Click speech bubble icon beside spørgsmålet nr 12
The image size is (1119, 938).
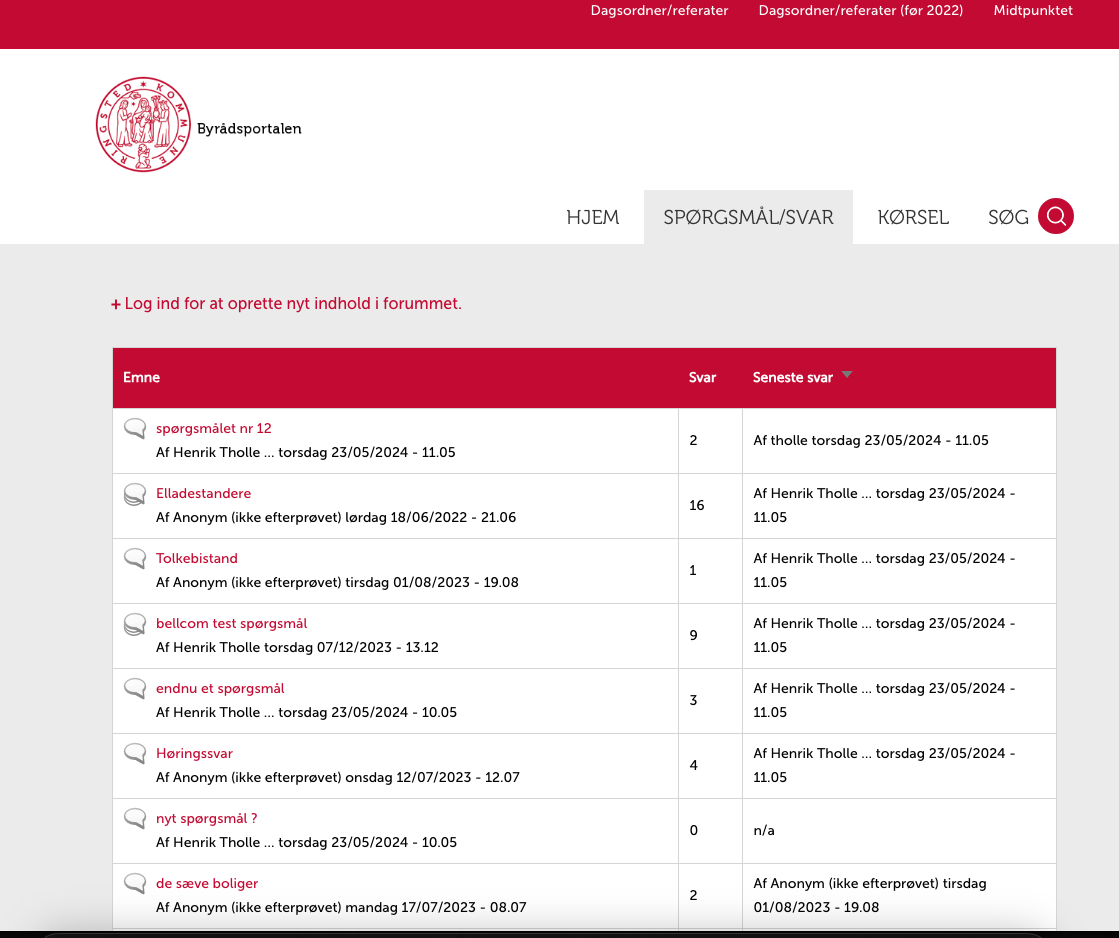tap(135, 429)
